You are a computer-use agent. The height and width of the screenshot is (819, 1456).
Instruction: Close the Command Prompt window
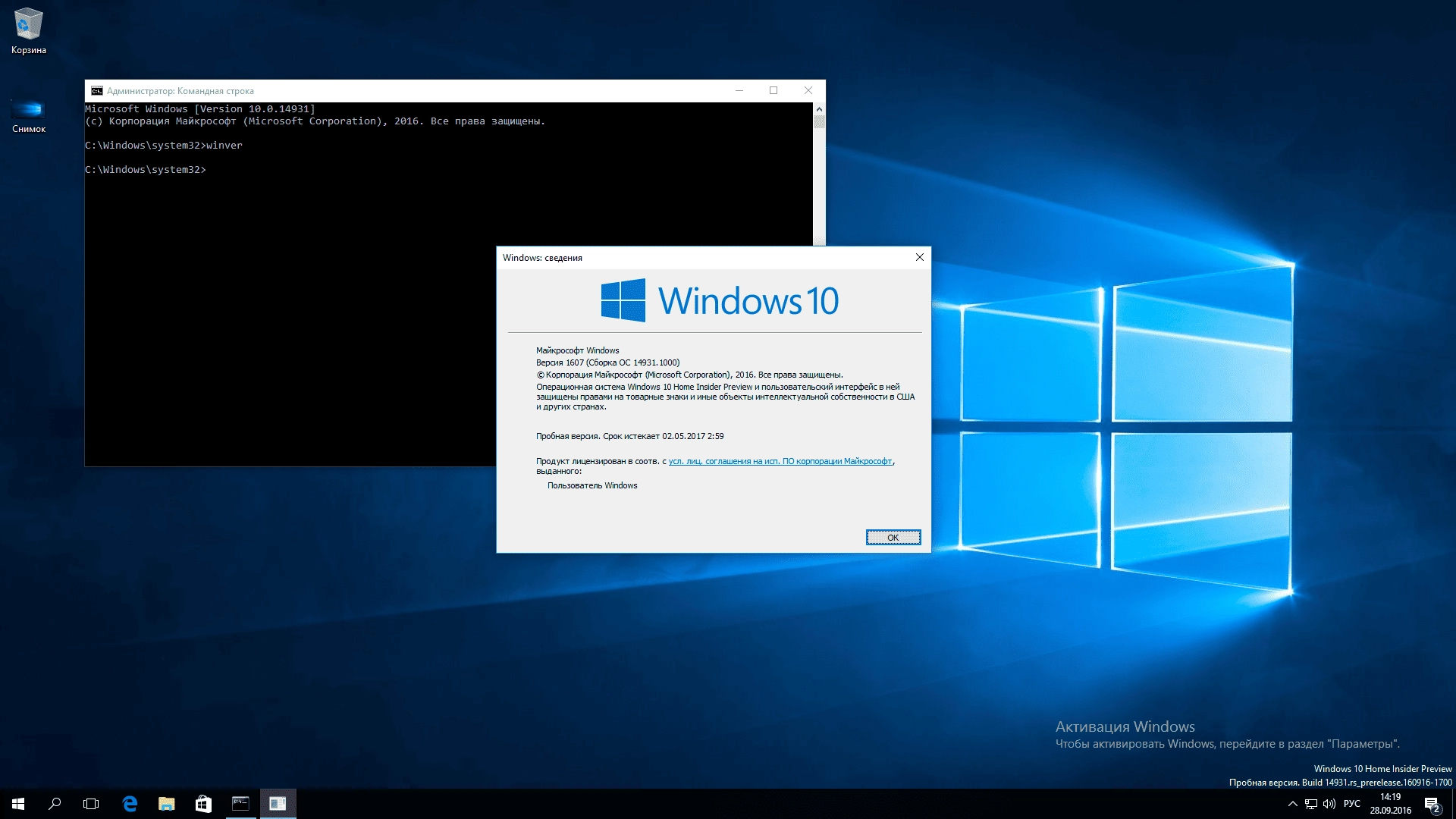coord(808,91)
